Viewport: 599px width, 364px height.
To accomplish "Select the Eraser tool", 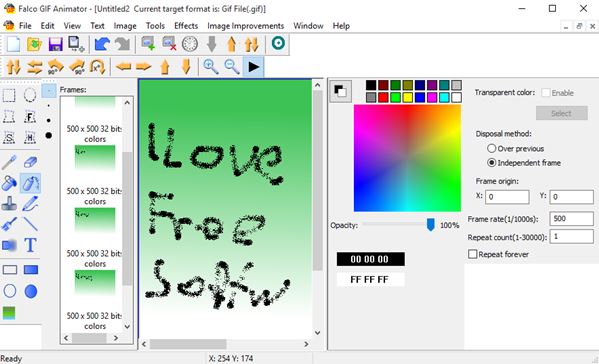I will click(31, 162).
